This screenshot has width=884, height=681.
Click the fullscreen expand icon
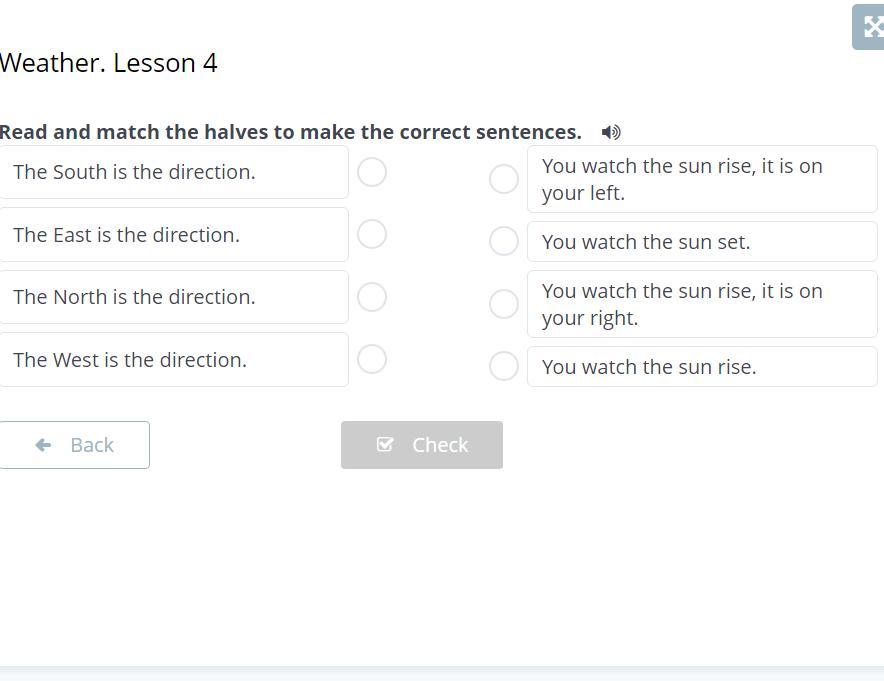871,27
